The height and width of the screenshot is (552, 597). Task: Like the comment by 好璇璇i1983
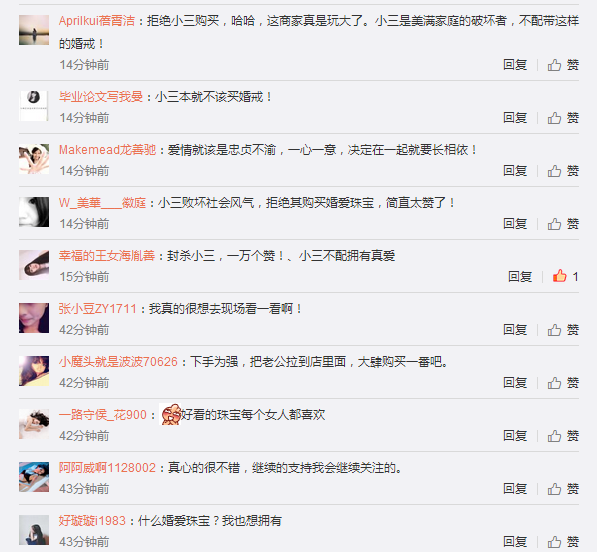pyautogui.click(x=563, y=541)
